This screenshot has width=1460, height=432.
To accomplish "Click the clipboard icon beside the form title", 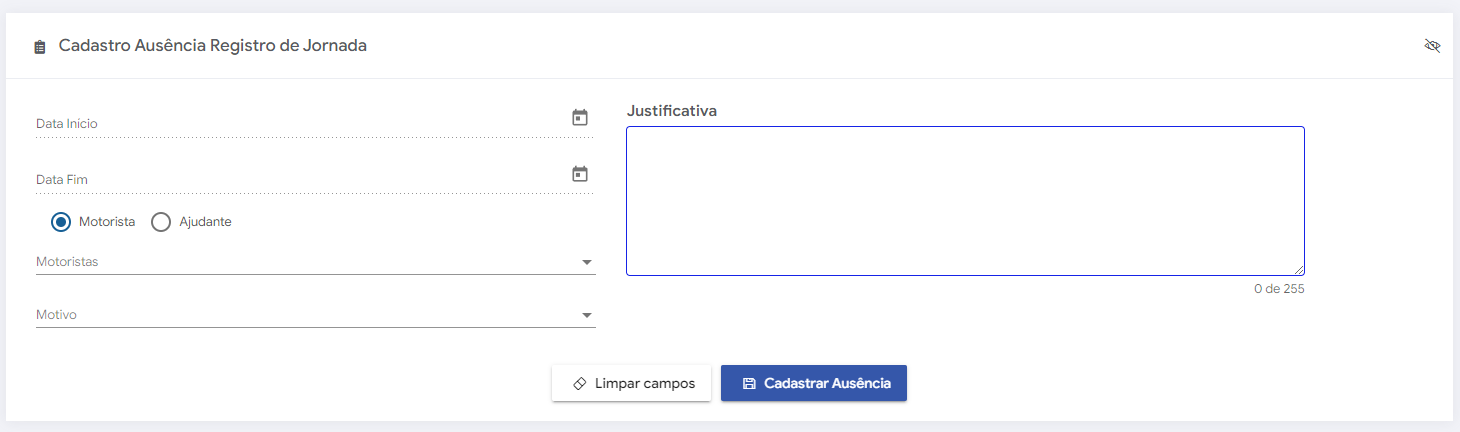I will click(40, 47).
